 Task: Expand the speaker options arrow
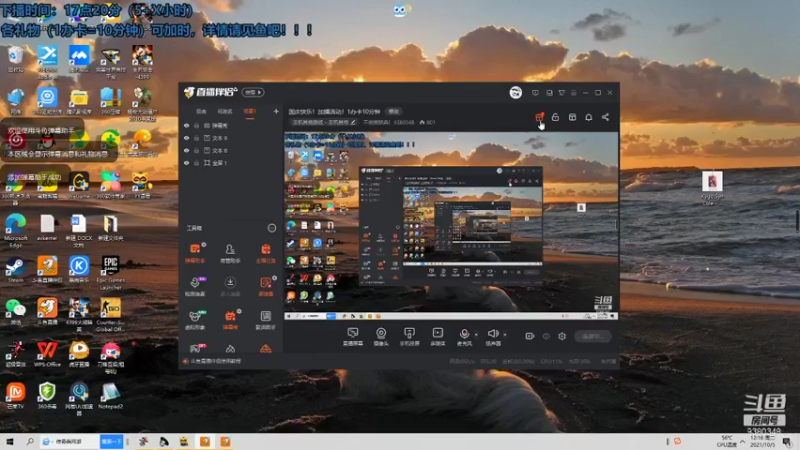click(505, 335)
